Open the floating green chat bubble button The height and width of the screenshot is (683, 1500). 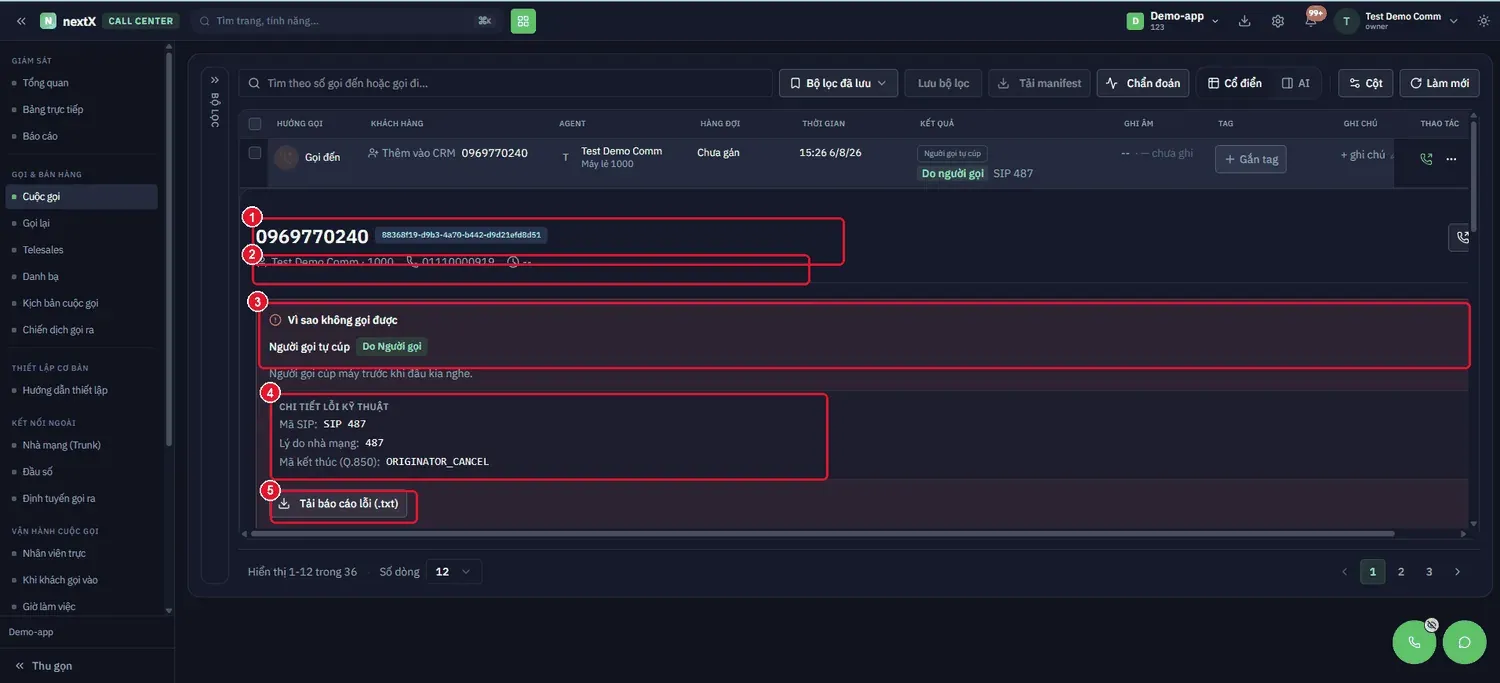1464,642
